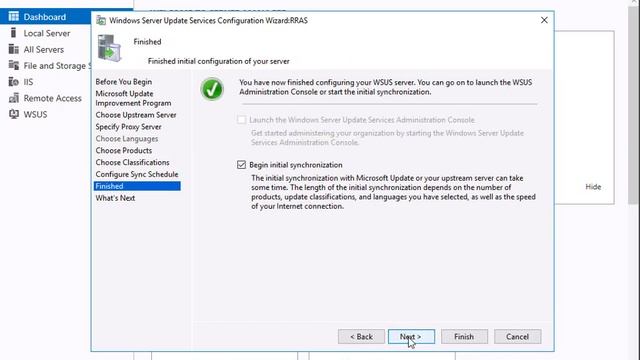
Task: Select All Servers in sidebar
Action: [44, 49]
